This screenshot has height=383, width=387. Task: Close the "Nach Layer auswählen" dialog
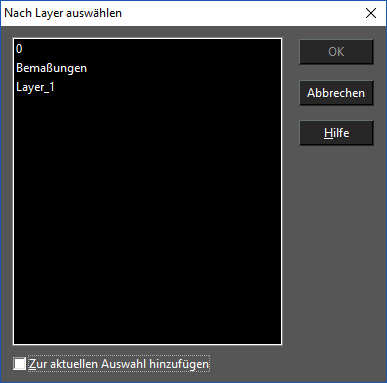[x=371, y=13]
